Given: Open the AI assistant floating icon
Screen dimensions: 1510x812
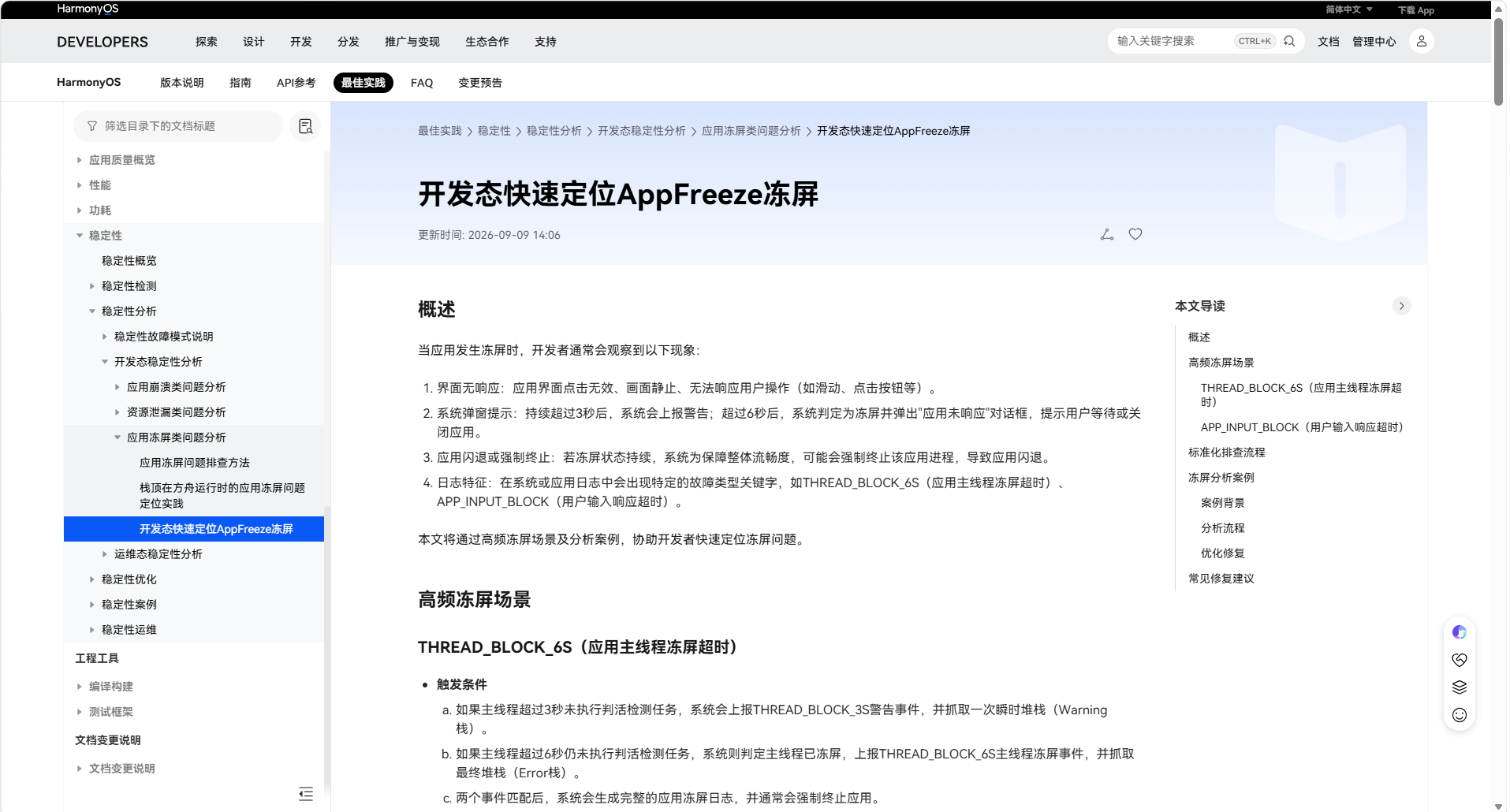Looking at the screenshot, I should pyautogui.click(x=1460, y=632).
